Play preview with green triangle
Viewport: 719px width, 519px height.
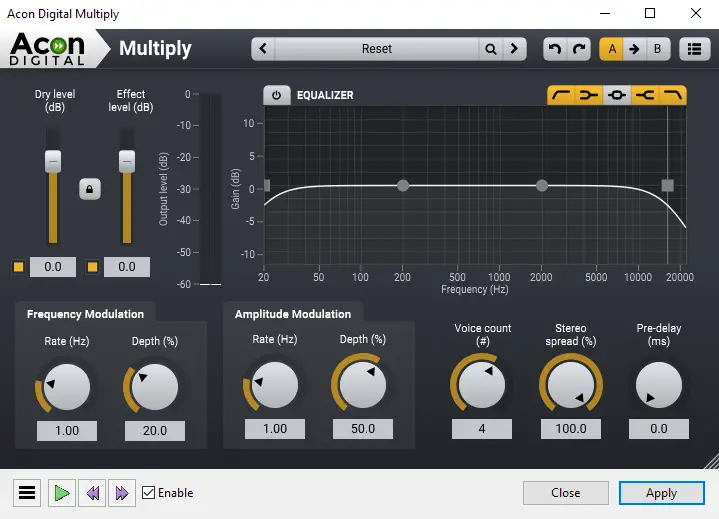(x=62, y=493)
